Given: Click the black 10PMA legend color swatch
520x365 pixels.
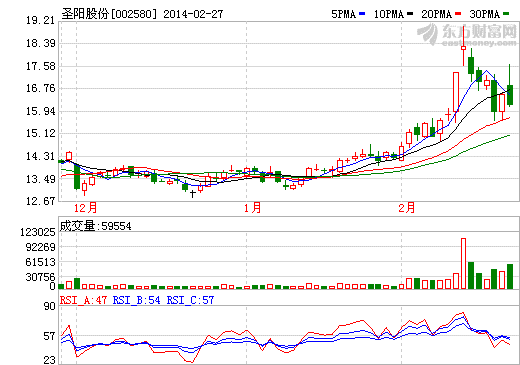Looking at the screenshot, I should coord(410,14).
